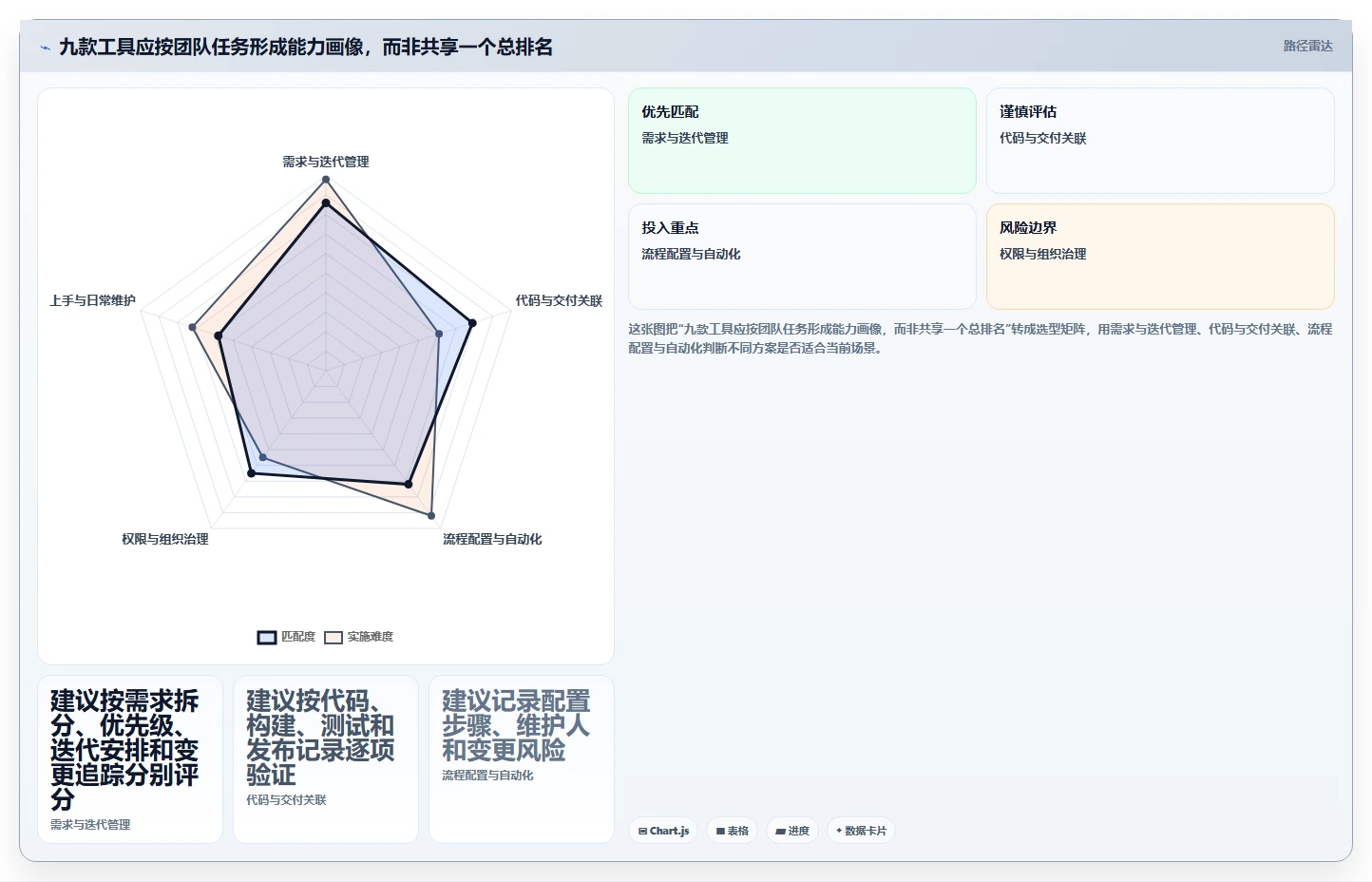Click 代码与交付关联 text in 谨慎评估 card
The image size is (1372, 882).
click(x=1043, y=138)
